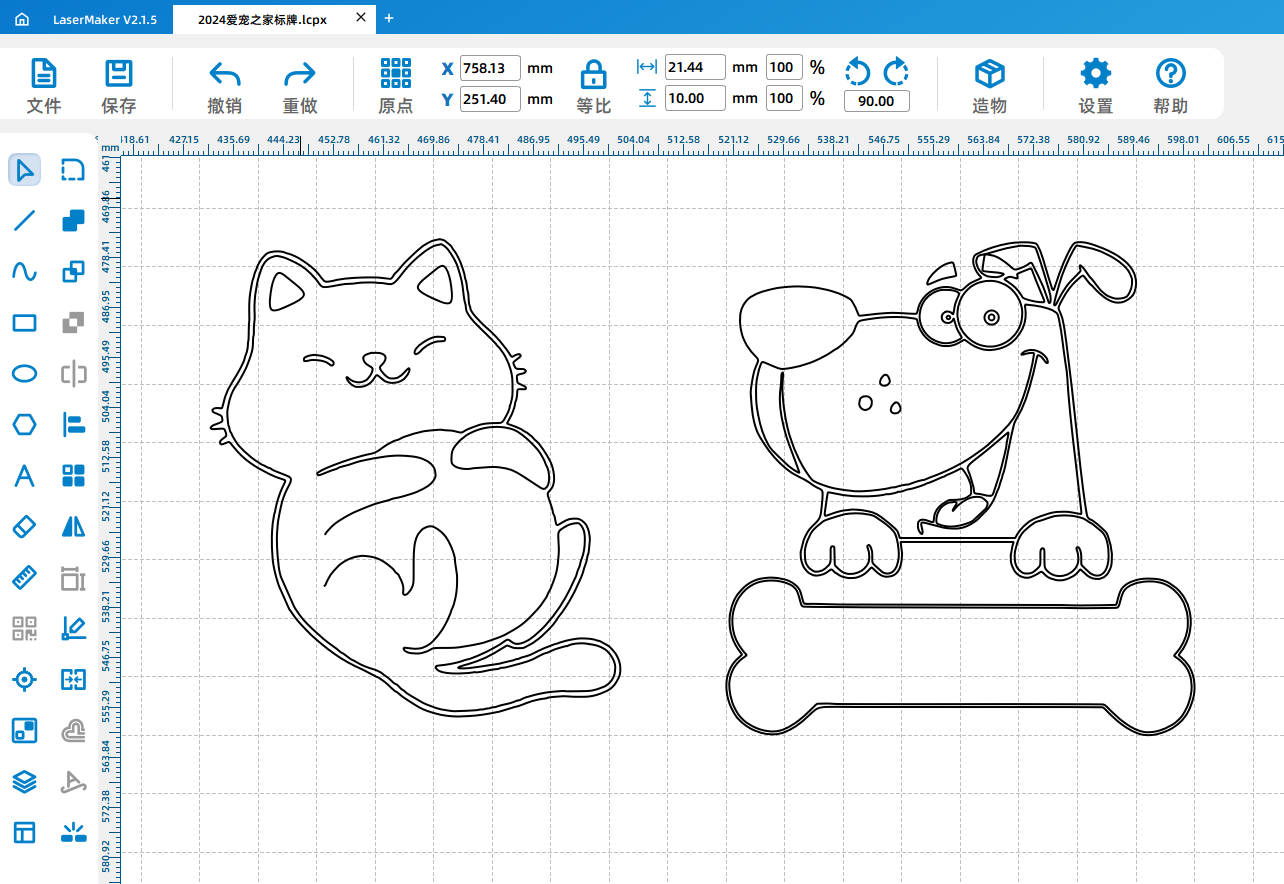Click the gray text-on-path icon
Viewport: 1284px width, 884px height.
(x=73, y=782)
